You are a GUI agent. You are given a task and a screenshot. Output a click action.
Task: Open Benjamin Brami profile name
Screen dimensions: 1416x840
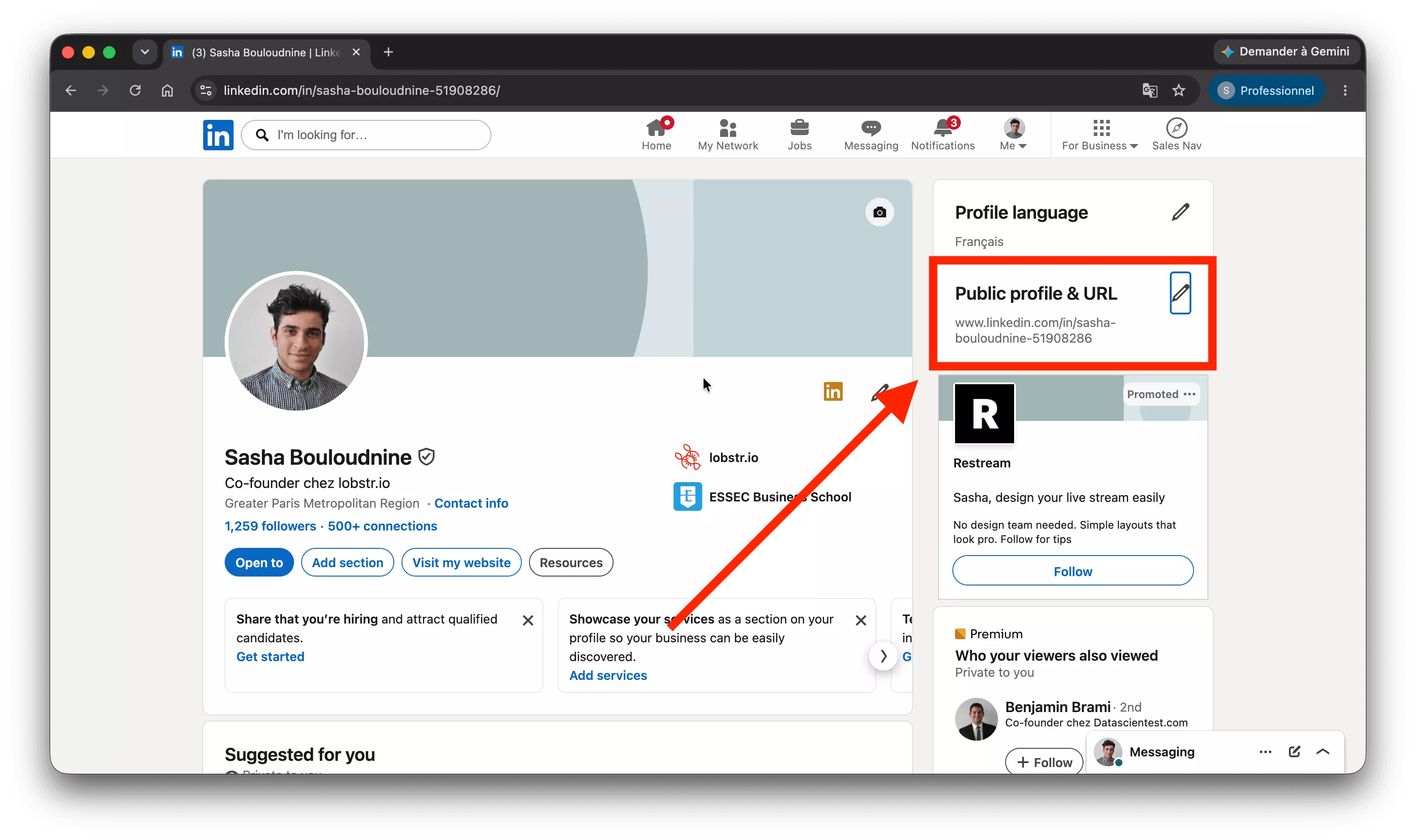1058,706
